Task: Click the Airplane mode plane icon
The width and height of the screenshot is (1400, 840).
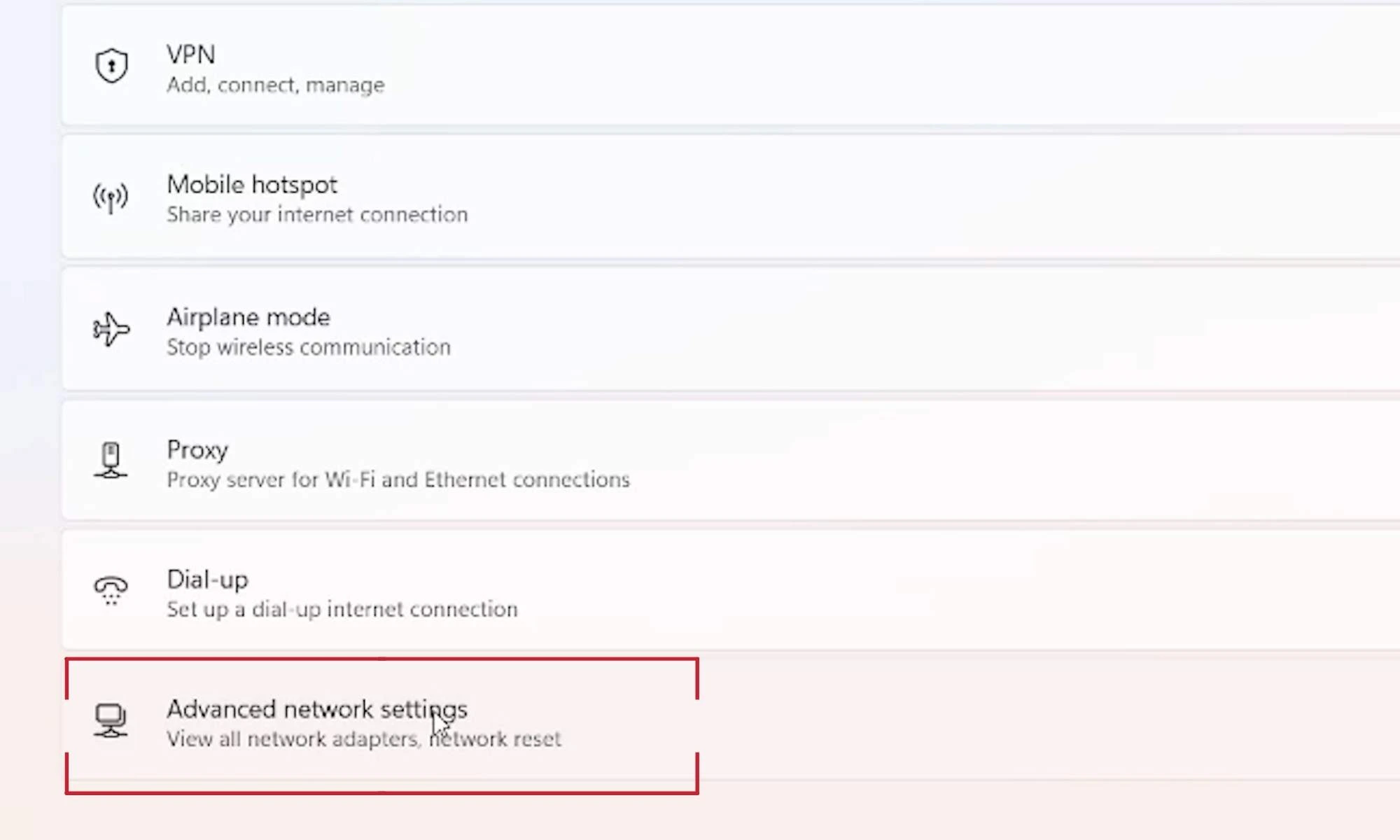Action: click(x=111, y=330)
